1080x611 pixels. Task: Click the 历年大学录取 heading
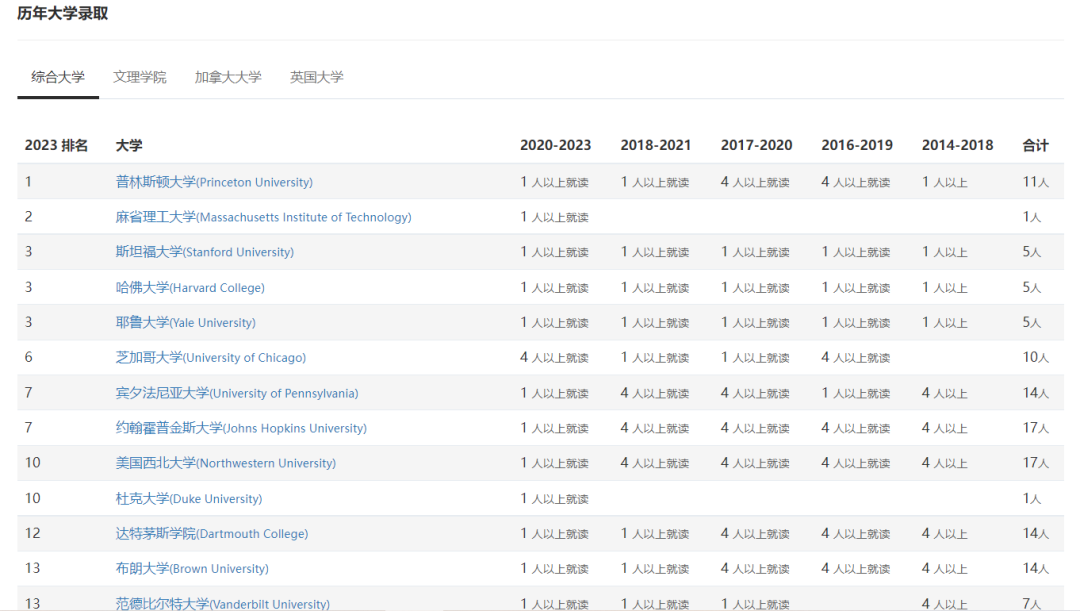pyautogui.click(x=63, y=13)
